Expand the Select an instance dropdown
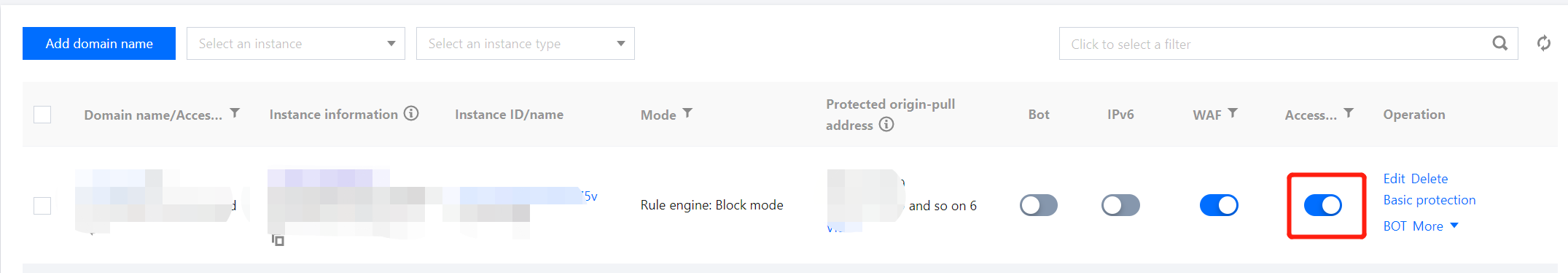The width and height of the screenshot is (1568, 273). coord(296,44)
